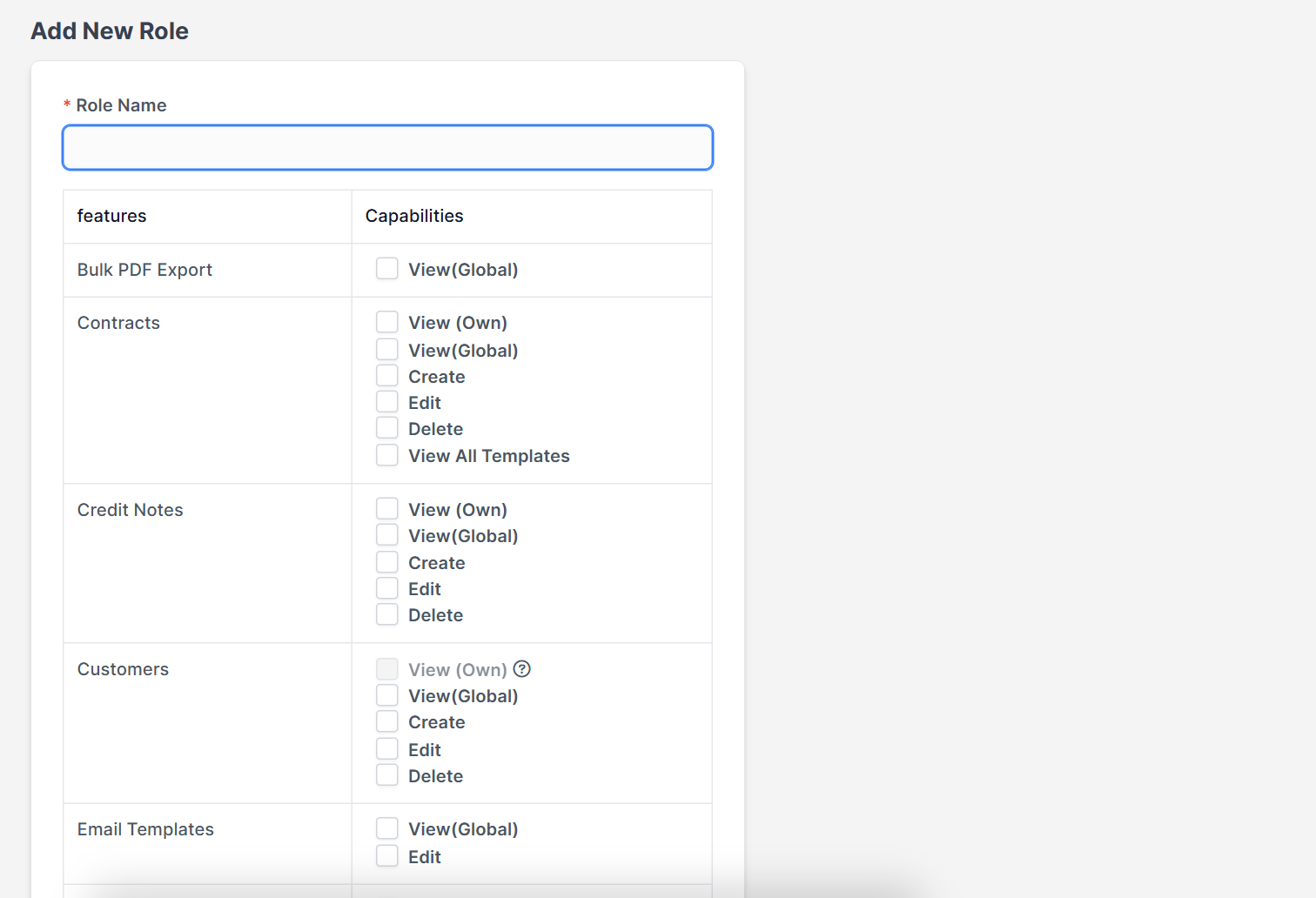
Task: Click the 'features' column header
Action: (111, 216)
